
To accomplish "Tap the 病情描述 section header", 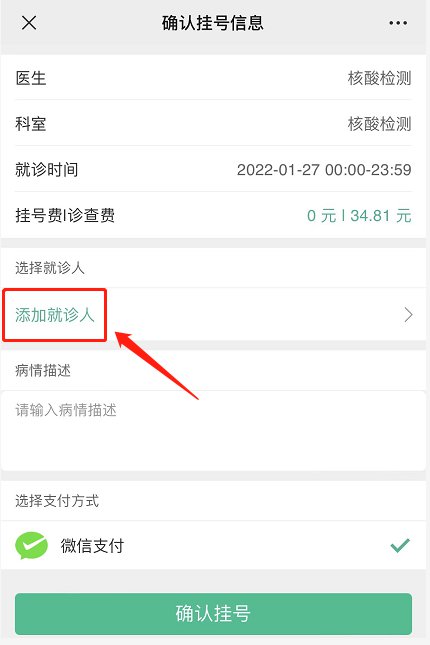I will pyautogui.click(x=43, y=370).
